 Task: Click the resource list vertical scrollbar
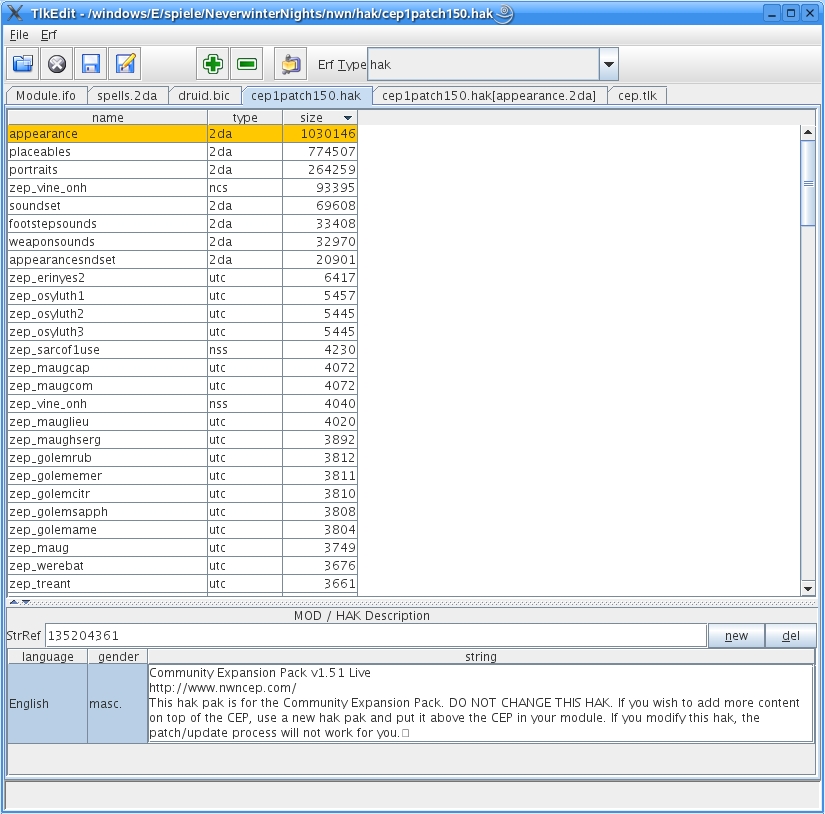[x=808, y=184]
